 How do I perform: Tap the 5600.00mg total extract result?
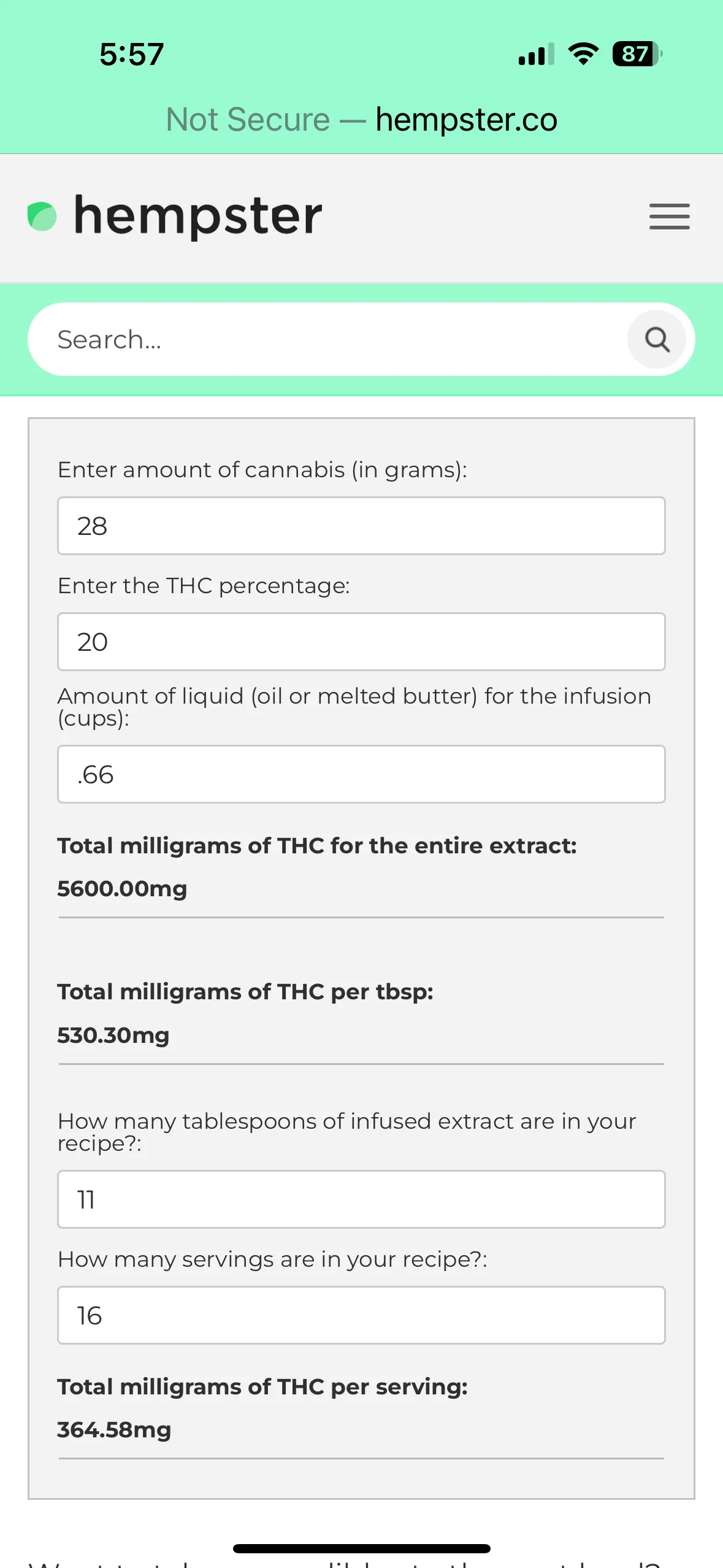click(x=122, y=888)
